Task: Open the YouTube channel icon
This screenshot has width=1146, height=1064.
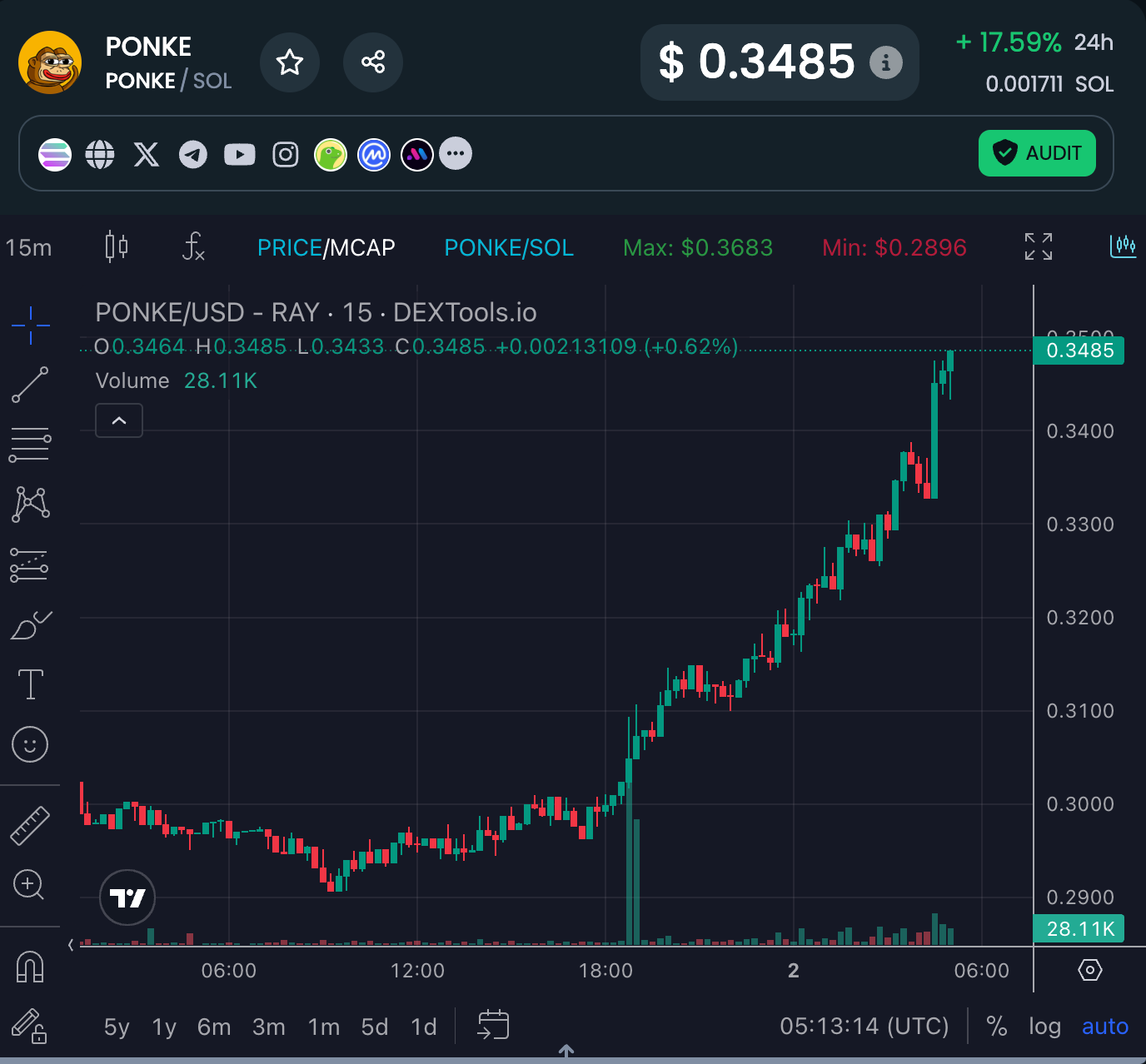Action: point(240,154)
